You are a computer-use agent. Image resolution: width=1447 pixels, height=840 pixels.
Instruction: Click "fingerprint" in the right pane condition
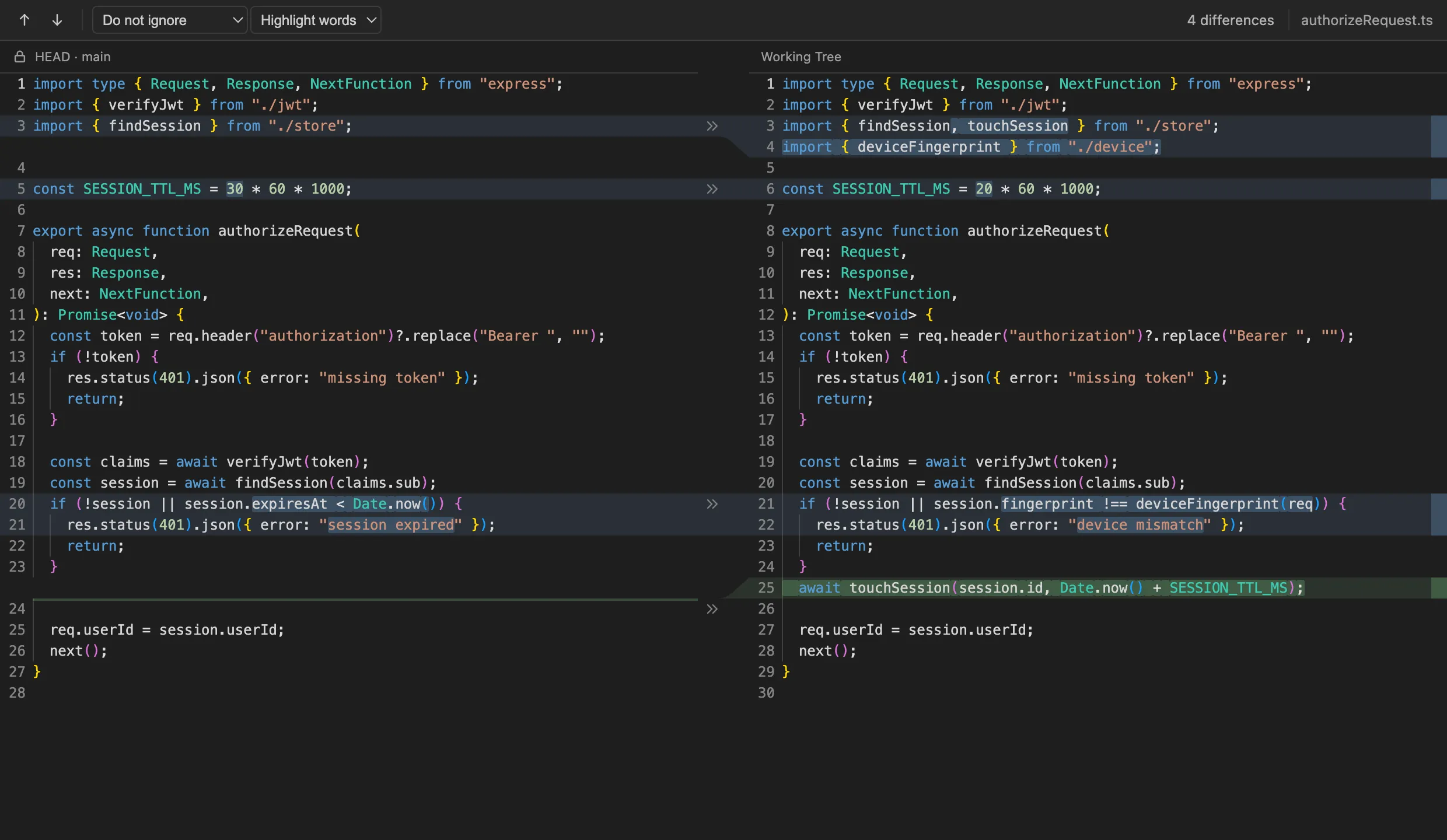(1047, 504)
